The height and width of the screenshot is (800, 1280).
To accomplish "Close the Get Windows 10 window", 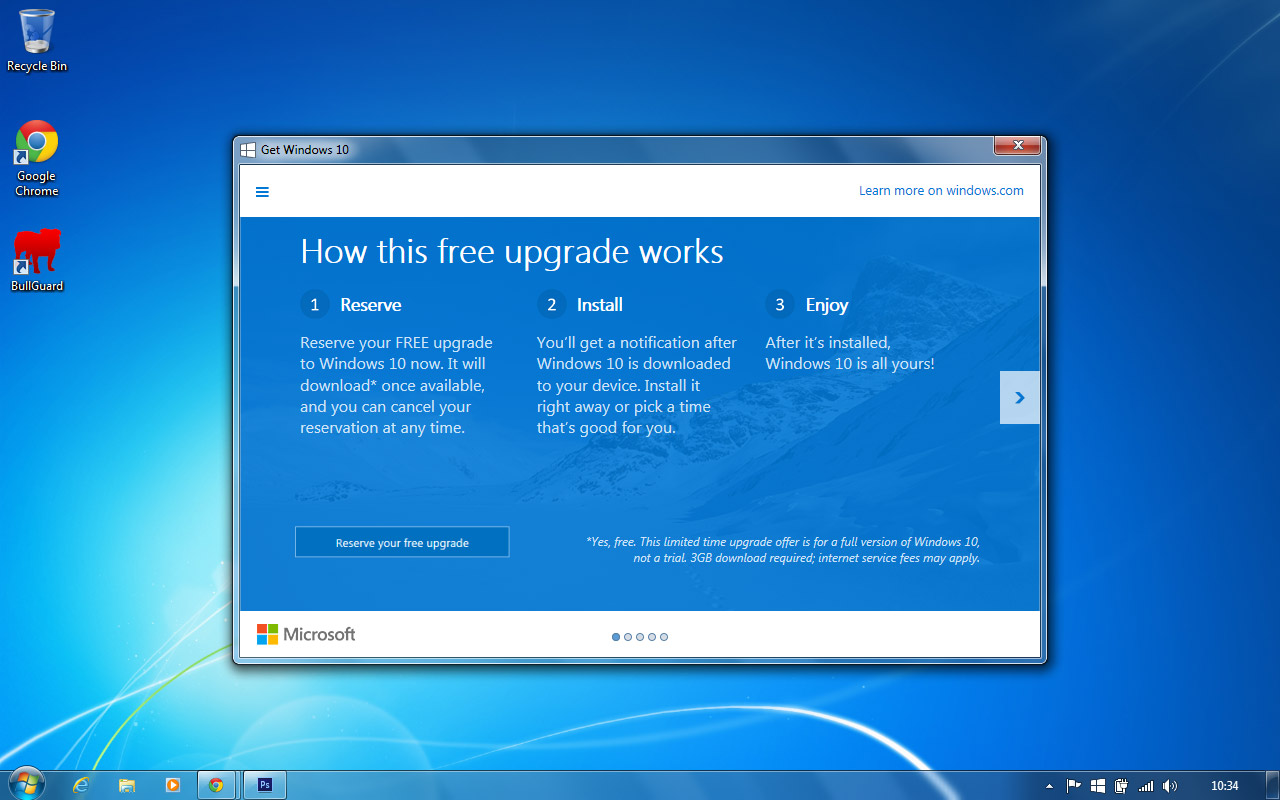I will click(1018, 146).
